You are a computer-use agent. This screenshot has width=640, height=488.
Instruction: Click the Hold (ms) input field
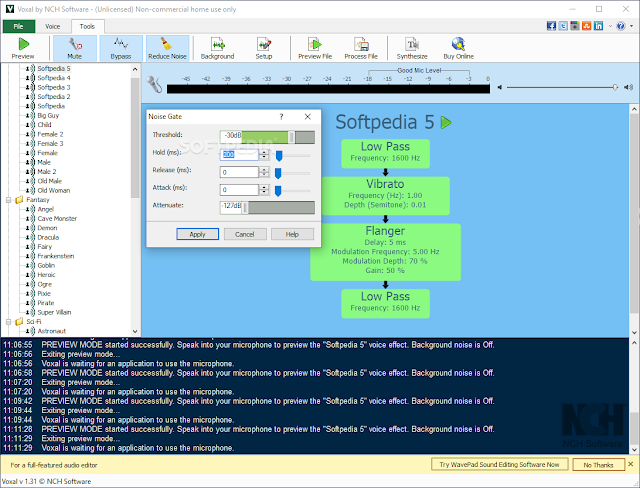pyautogui.click(x=239, y=155)
